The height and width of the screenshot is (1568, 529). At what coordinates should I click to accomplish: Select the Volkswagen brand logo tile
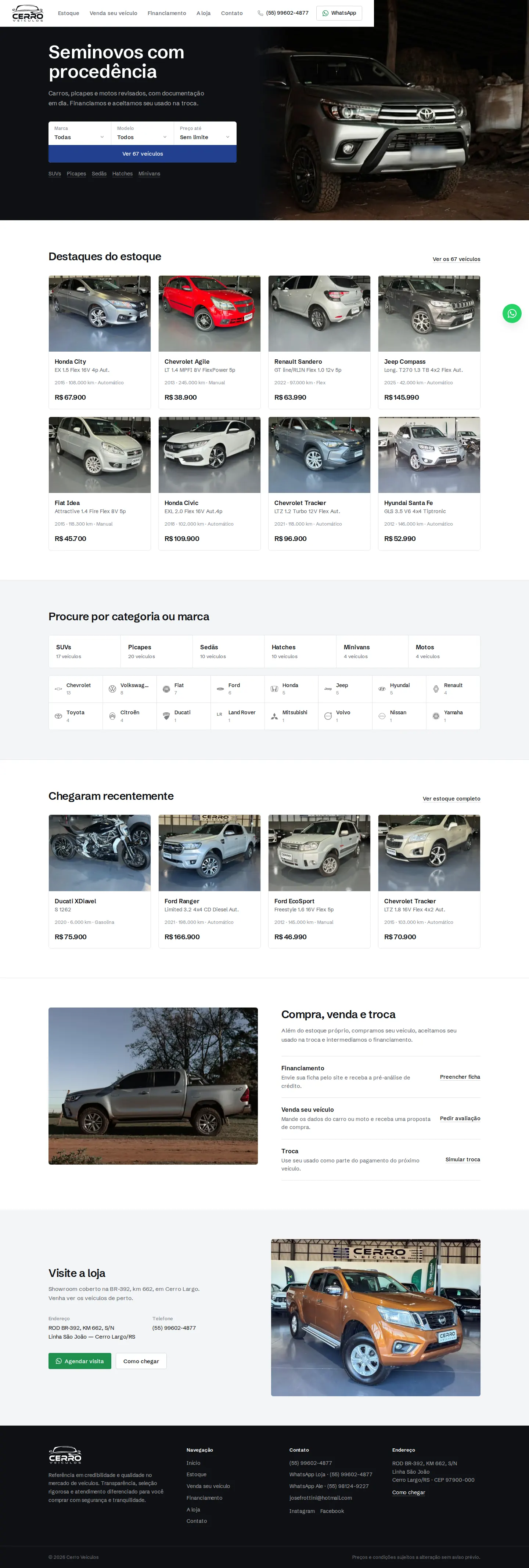tap(129, 689)
